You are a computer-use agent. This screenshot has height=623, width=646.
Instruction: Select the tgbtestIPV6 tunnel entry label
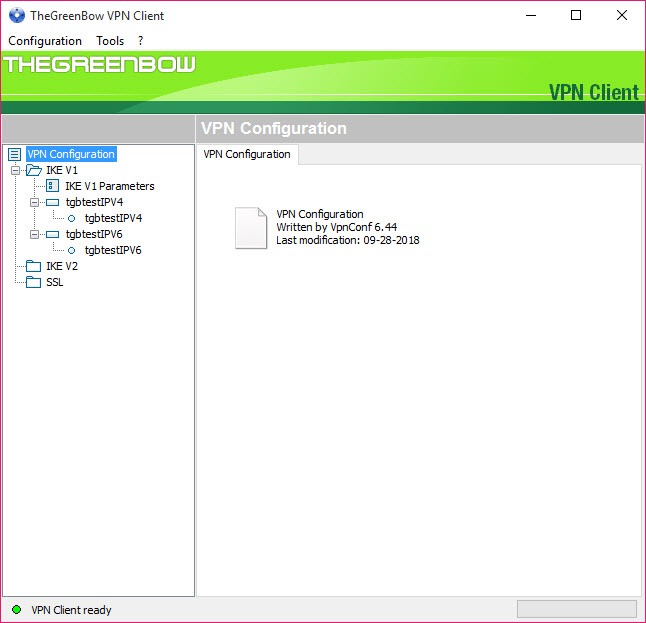[x=113, y=251]
